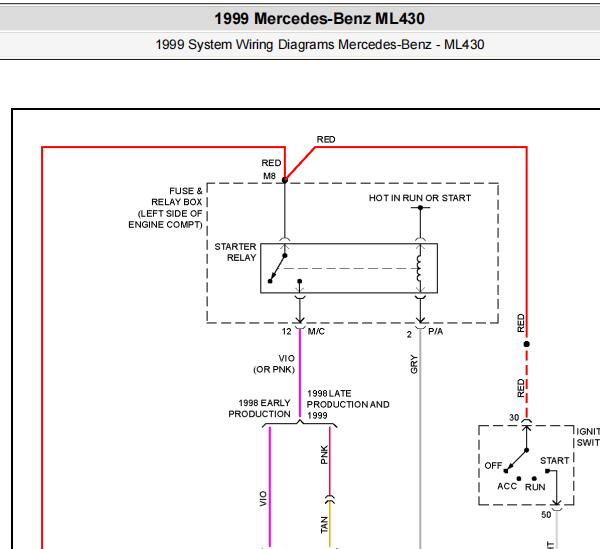
Task: Click pin number '12' near M/C connector
Action: (x=287, y=331)
